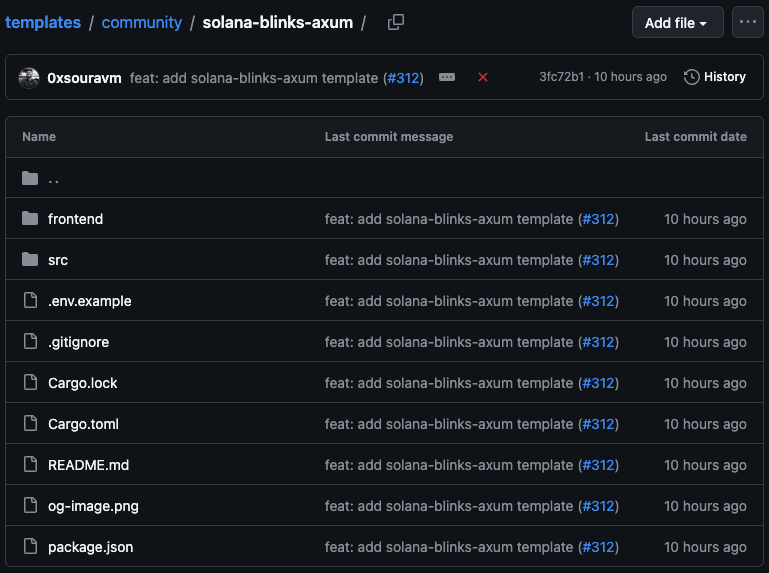769x573 pixels.
Task: Open the History clock icon
Action: point(692,77)
